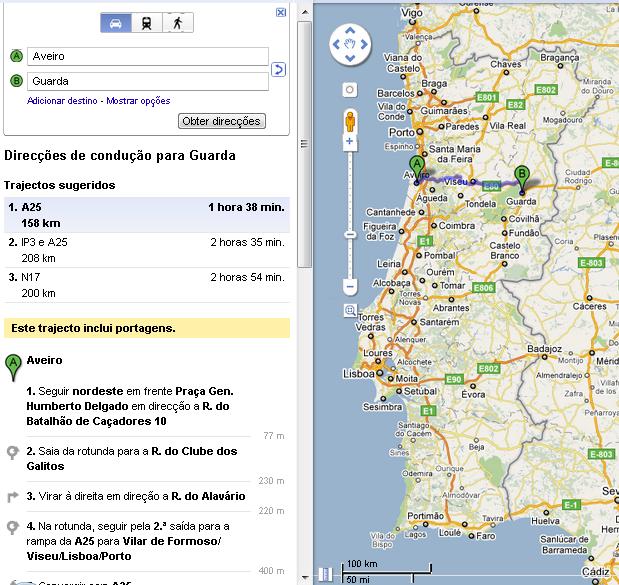Screen dimensions: 619x585
Task: Select the car driving mode icon
Action: click(x=116, y=22)
